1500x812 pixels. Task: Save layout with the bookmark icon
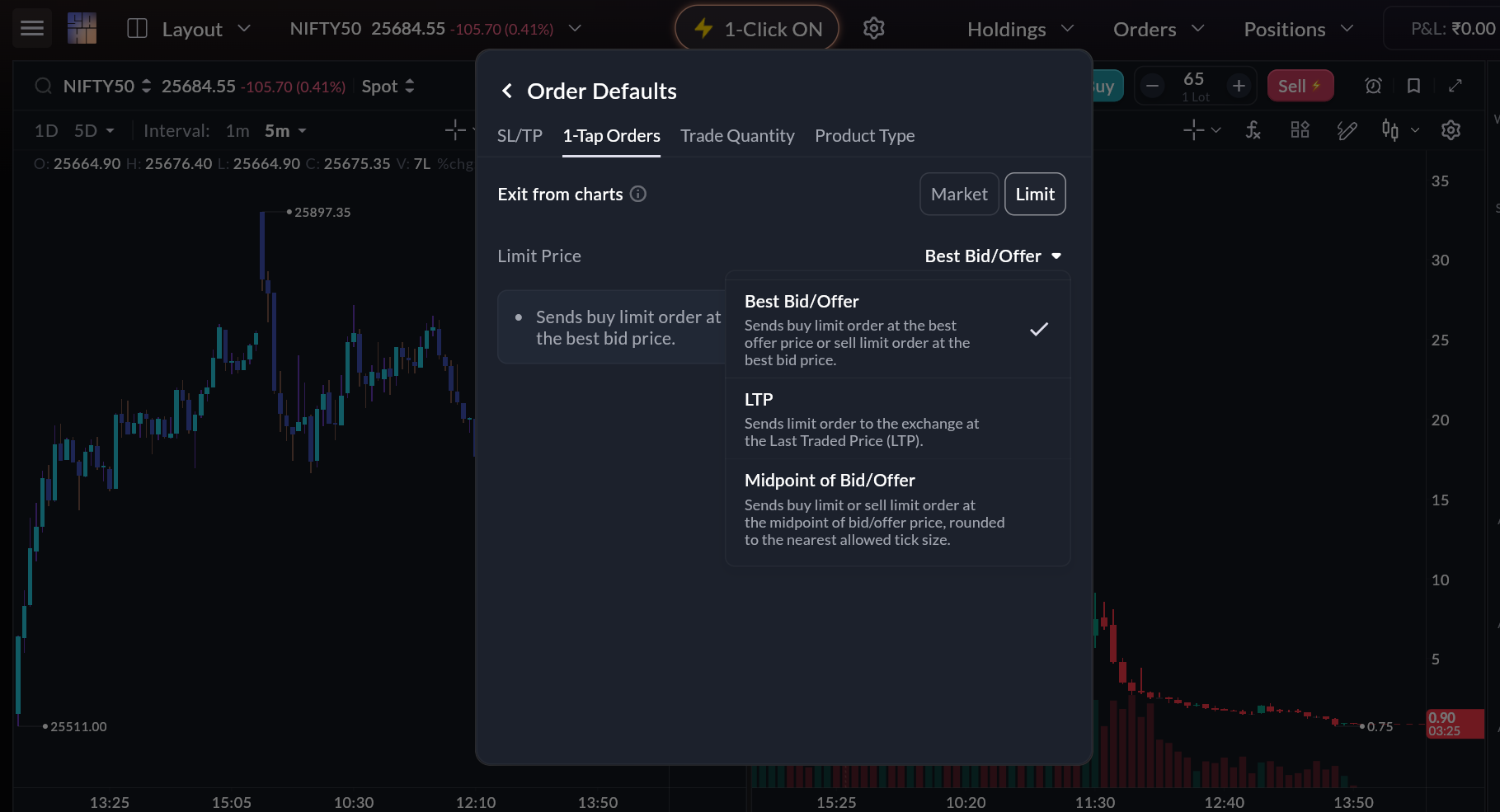click(1413, 85)
